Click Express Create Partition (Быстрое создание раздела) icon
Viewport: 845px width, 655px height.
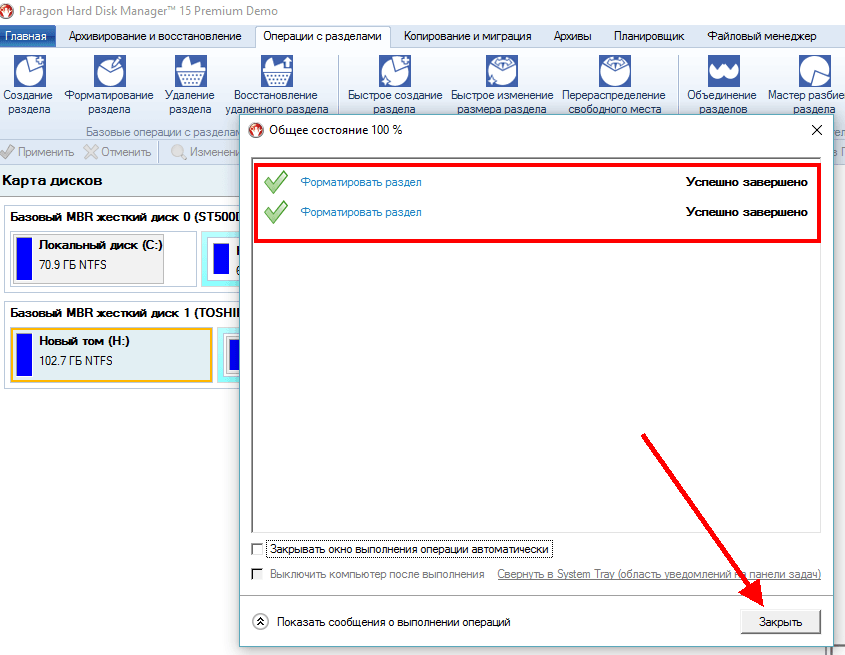point(395,73)
